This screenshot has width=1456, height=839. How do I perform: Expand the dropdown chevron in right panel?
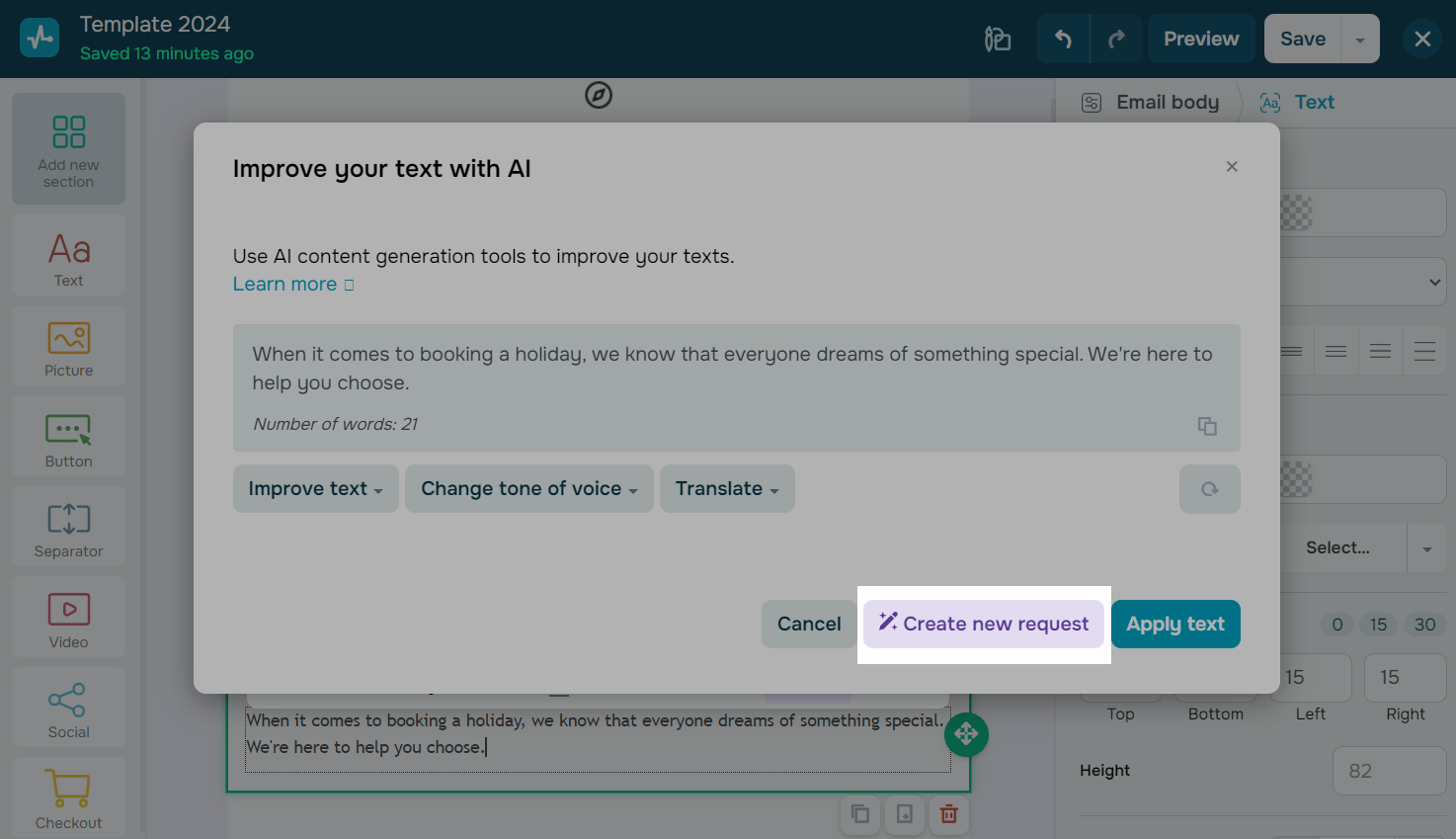point(1434,283)
